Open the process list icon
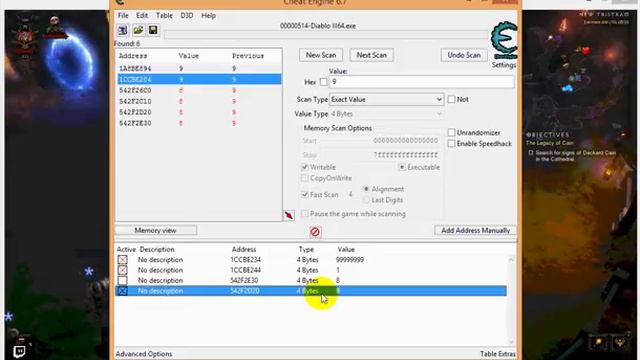640x360 pixels. tap(122, 30)
